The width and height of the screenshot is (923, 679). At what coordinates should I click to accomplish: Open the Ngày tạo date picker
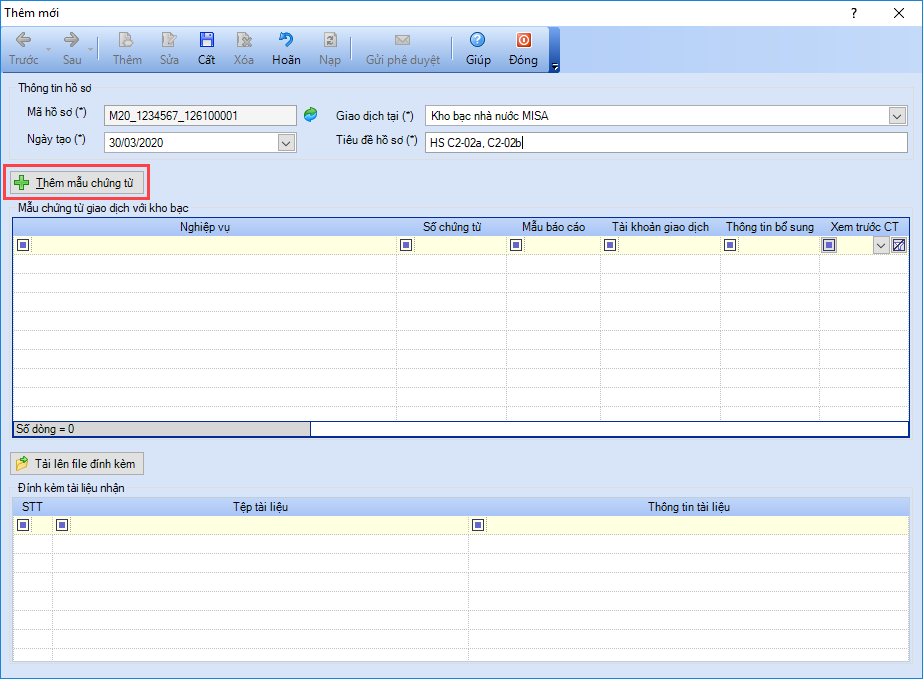pyautogui.click(x=286, y=143)
